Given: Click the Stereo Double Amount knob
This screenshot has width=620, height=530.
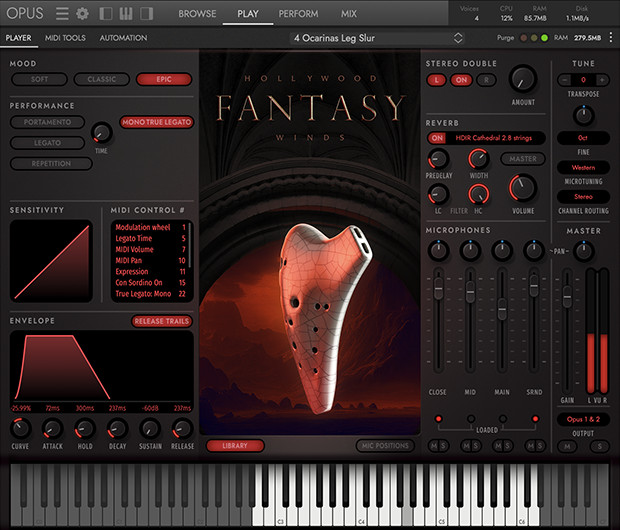Looking at the screenshot, I should coord(522,78).
